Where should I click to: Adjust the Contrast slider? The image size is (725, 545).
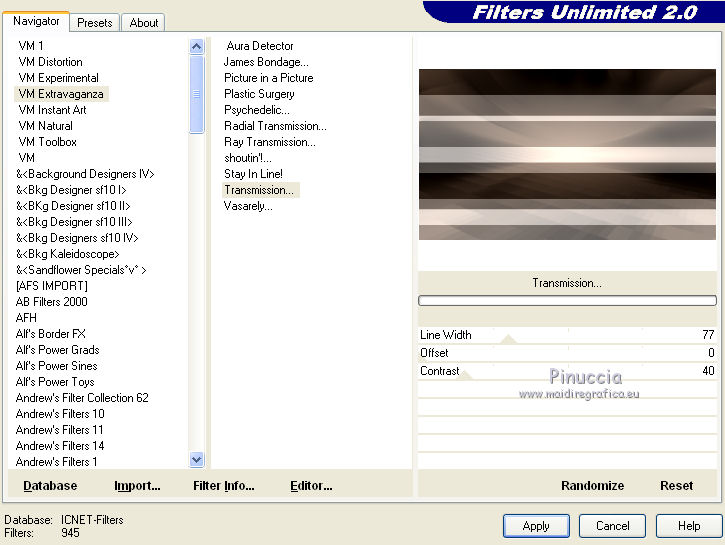tap(567, 371)
